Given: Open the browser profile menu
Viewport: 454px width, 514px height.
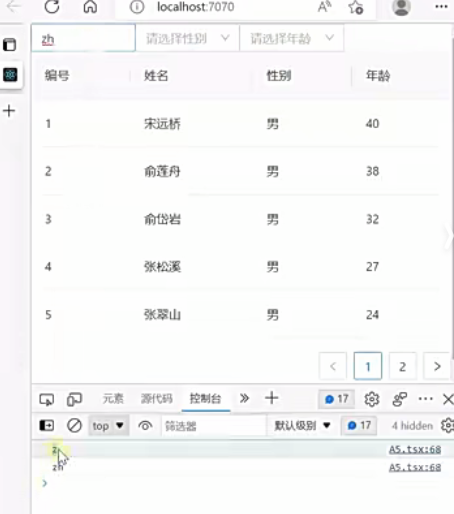Looking at the screenshot, I should pyautogui.click(x=401, y=7).
